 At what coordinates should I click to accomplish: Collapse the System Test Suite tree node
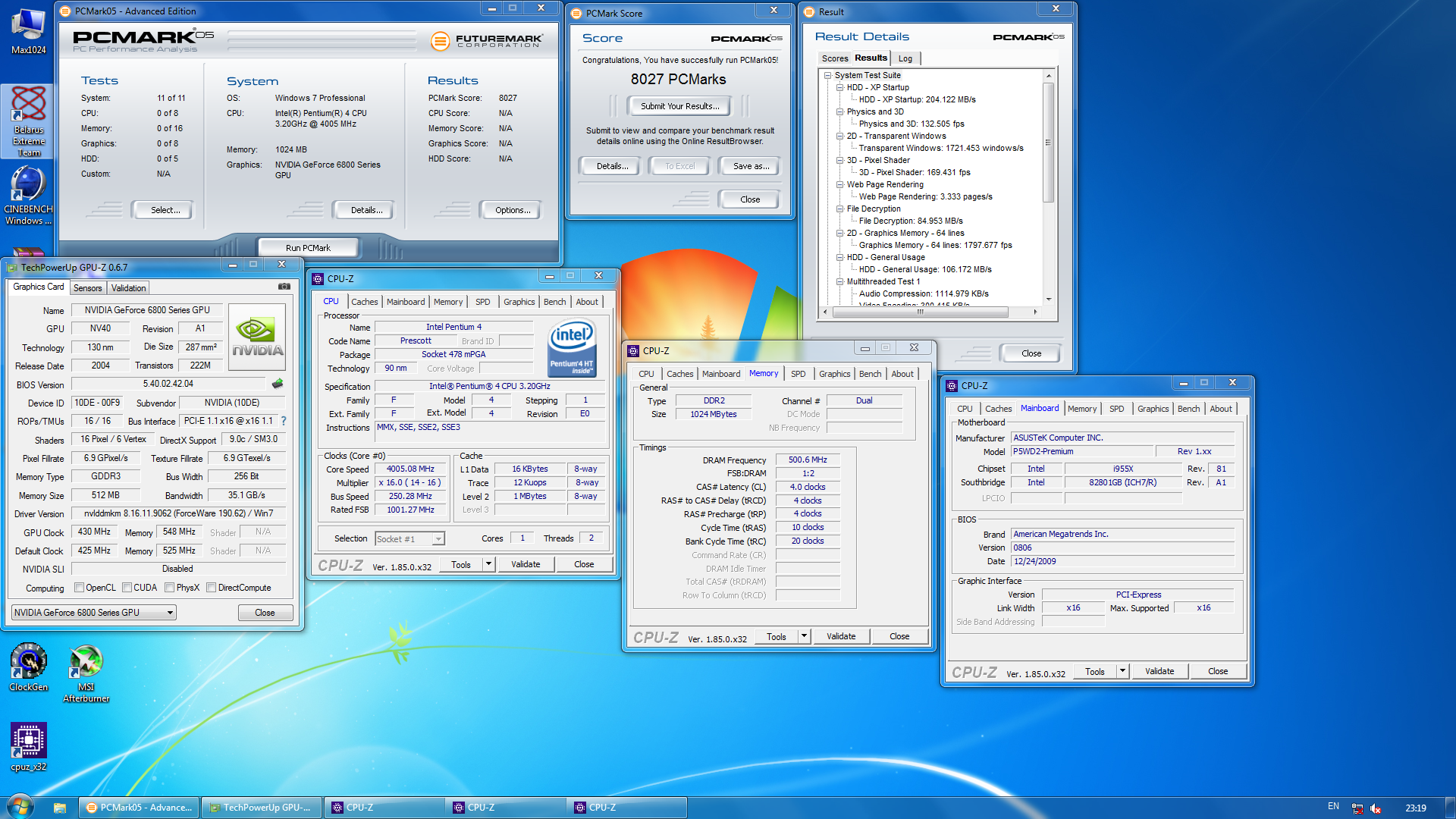(x=827, y=76)
